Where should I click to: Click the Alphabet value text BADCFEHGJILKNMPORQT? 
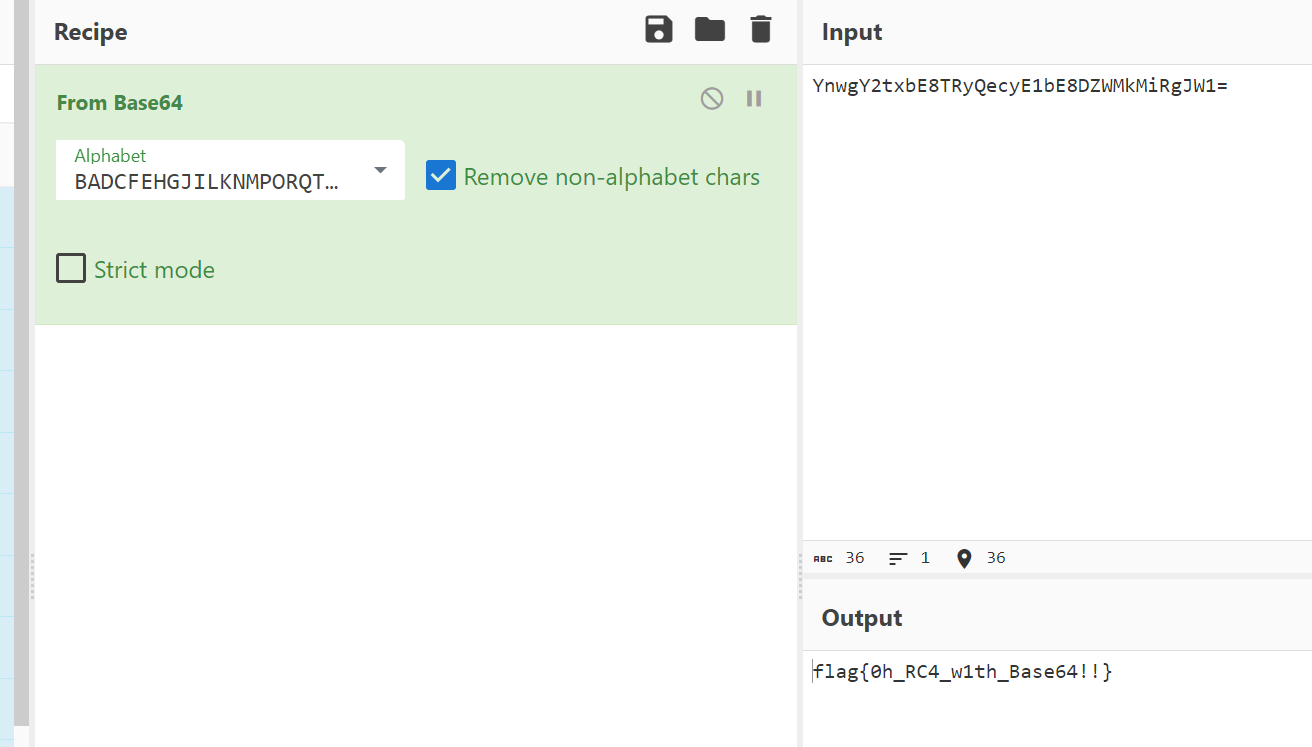pyautogui.click(x=205, y=182)
